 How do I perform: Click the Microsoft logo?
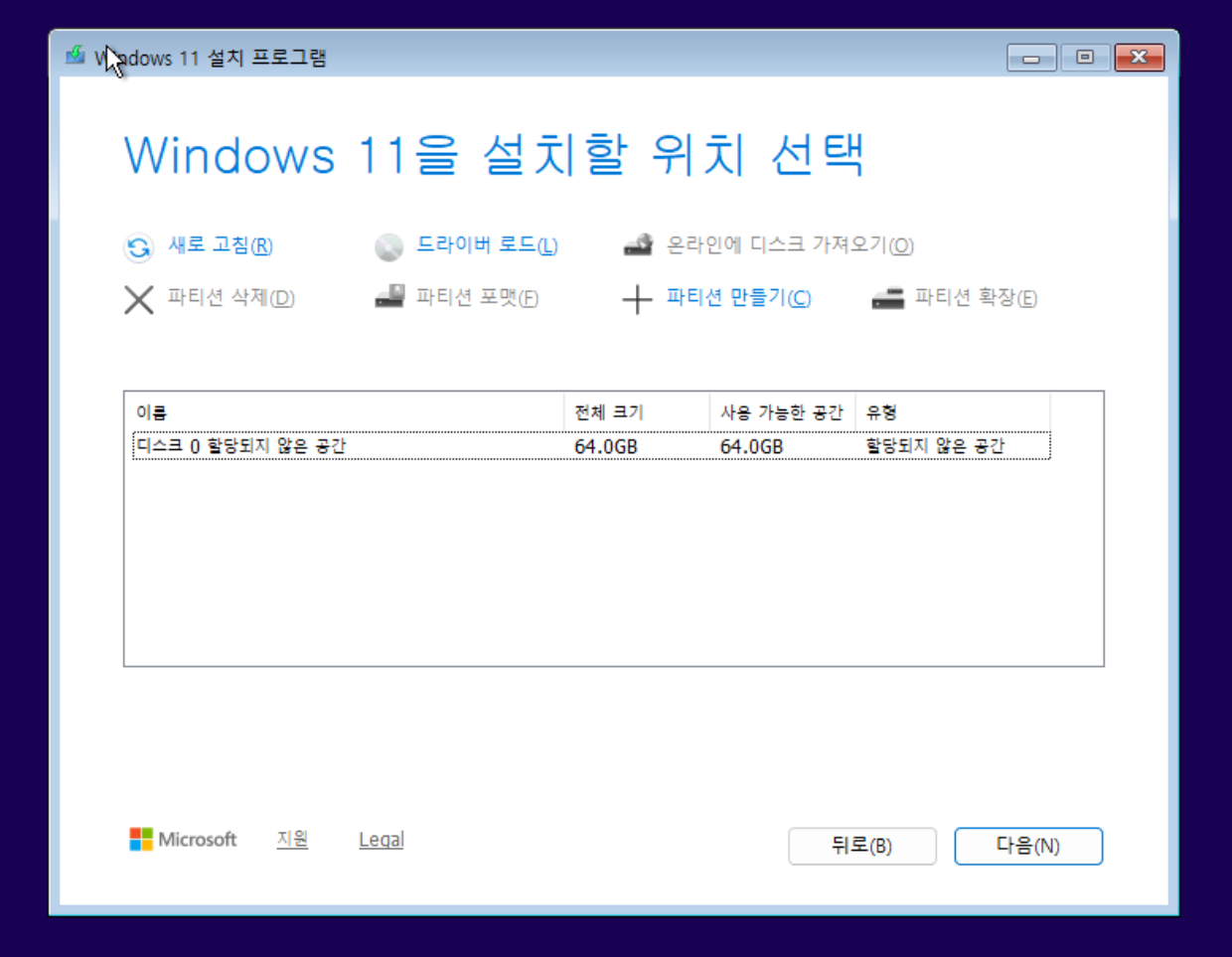(183, 840)
